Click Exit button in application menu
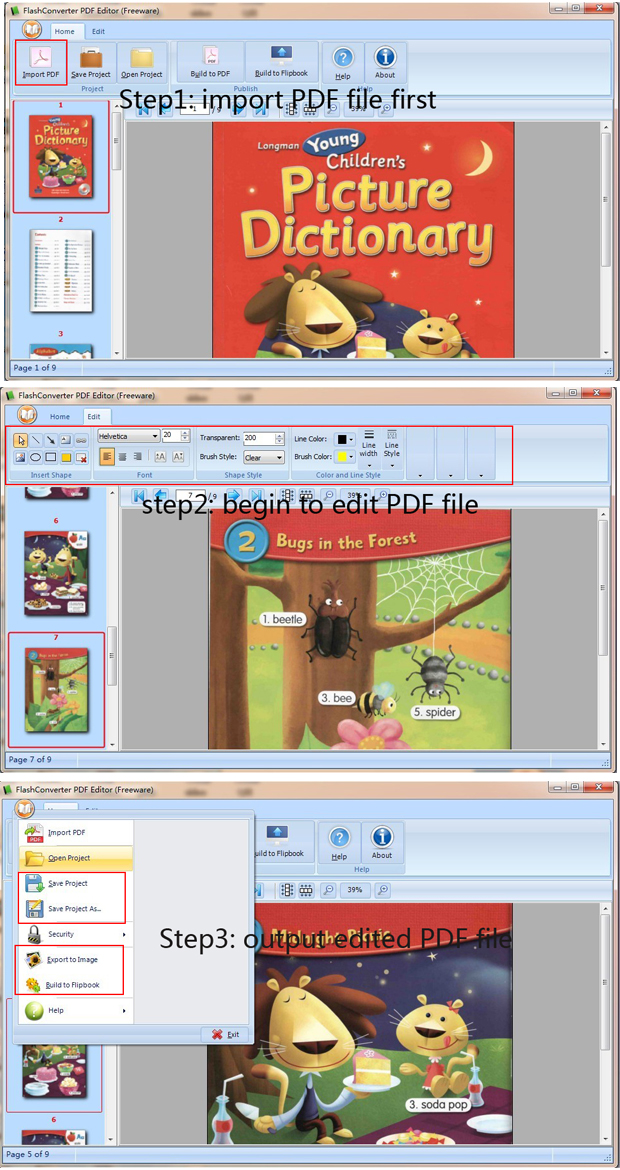The width and height of the screenshot is (620, 1170). 225,1034
